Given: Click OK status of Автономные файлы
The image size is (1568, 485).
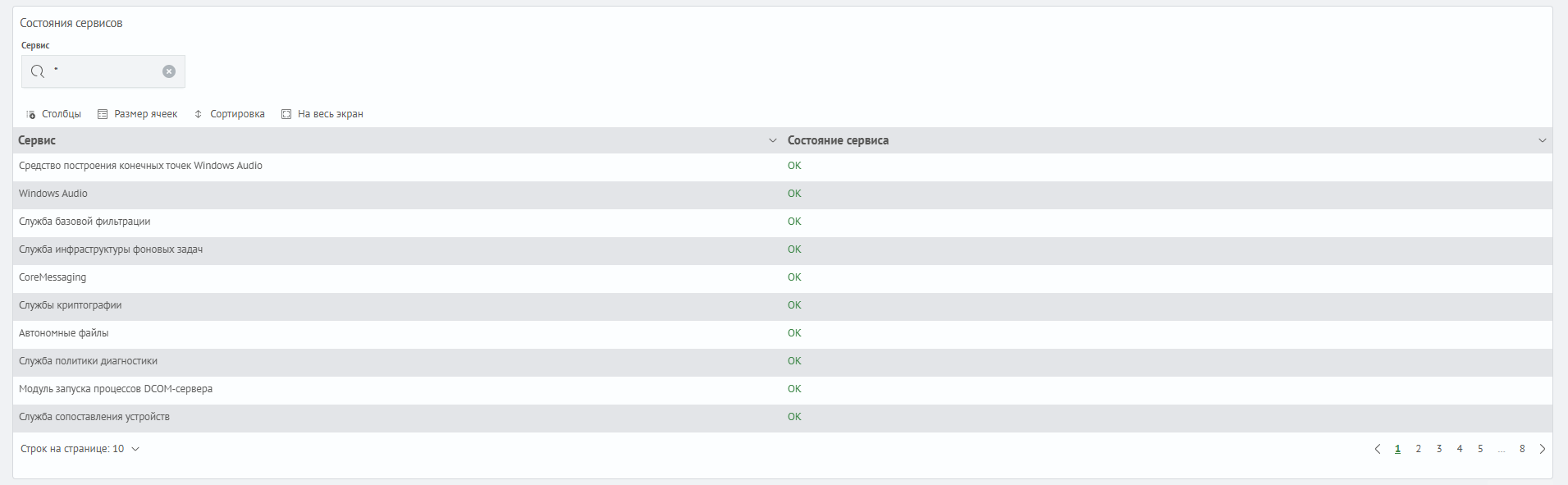Looking at the screenshot, I should tap(794, 333).
